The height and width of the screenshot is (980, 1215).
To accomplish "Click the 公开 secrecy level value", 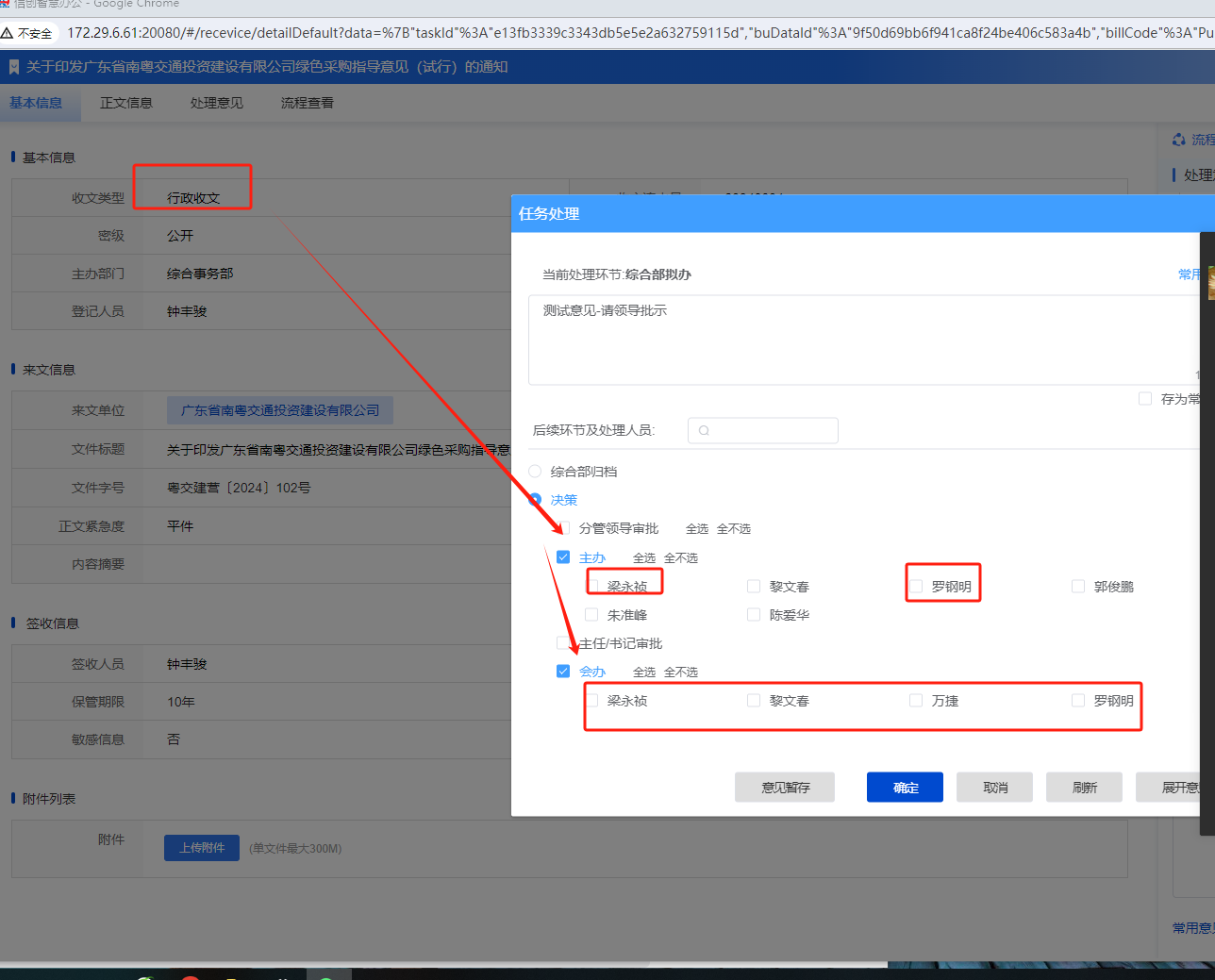I will [x=180, y=236].
